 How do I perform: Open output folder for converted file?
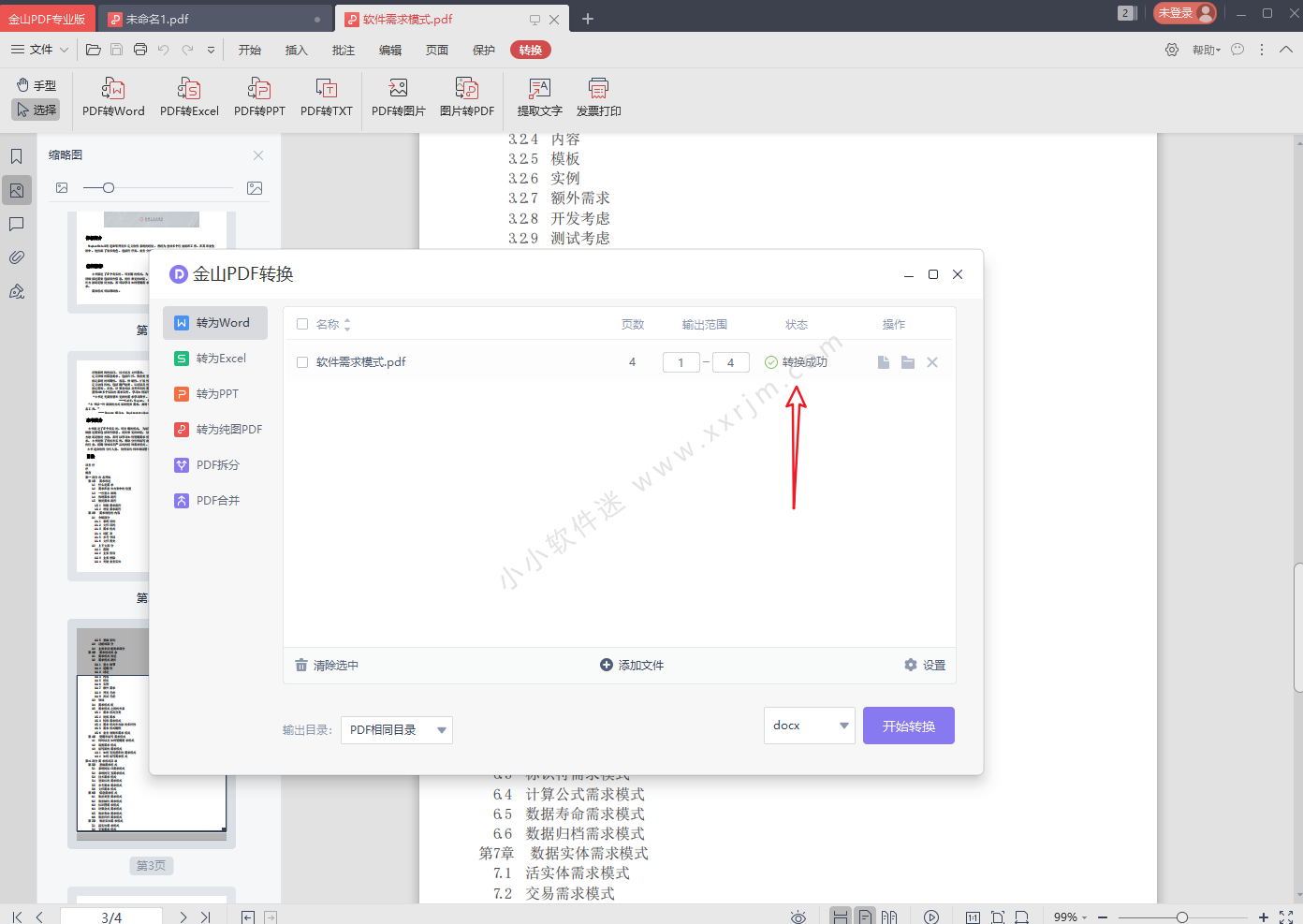click(908, 362)
